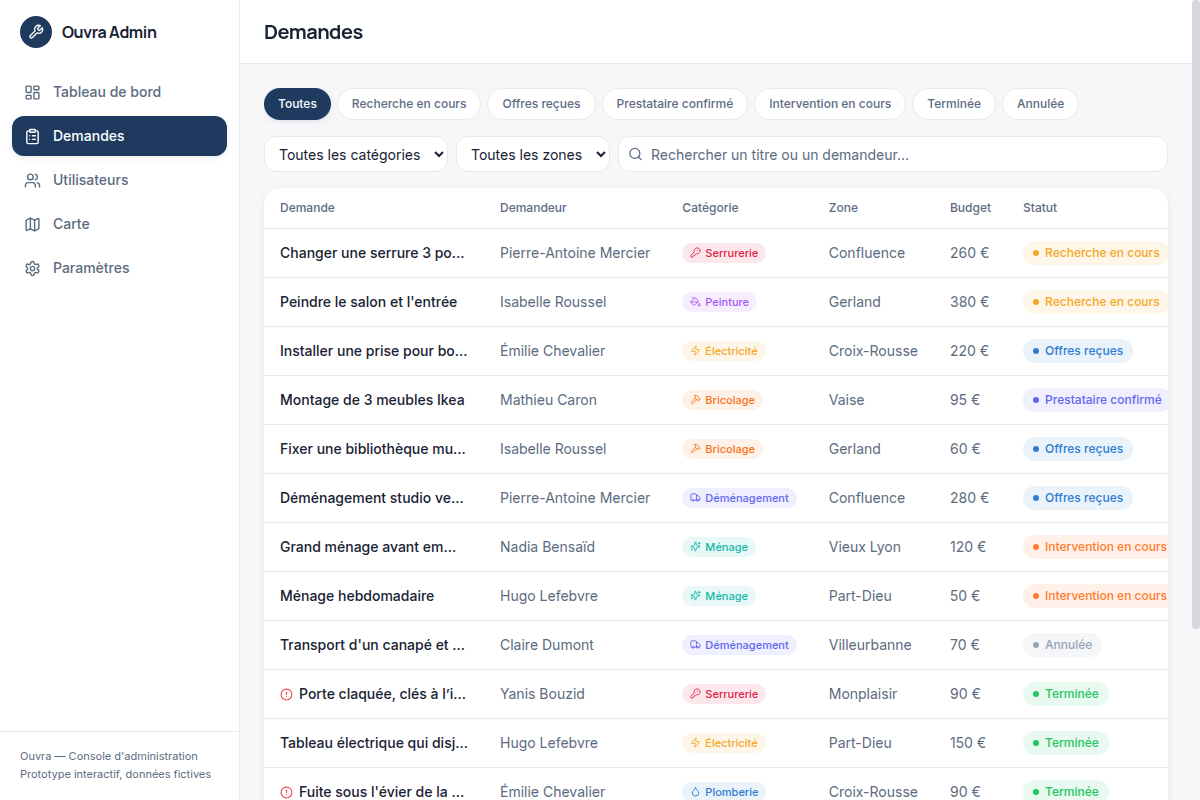
Task: Click the Ménage badge on Ménage hebdomadaire row
Action: [x=719, y=596]
